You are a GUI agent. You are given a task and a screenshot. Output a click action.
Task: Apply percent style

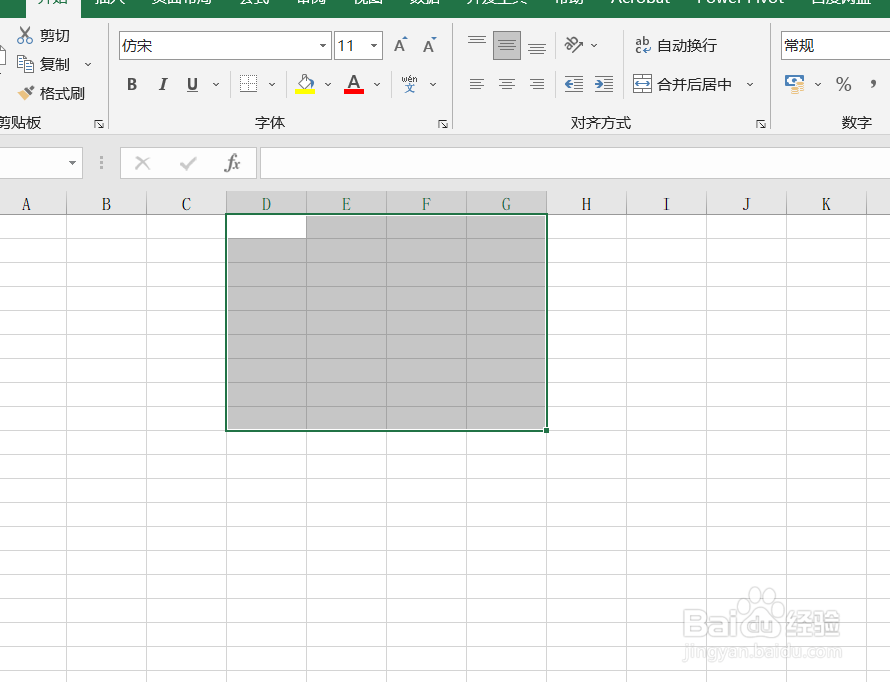coord(843,85)
